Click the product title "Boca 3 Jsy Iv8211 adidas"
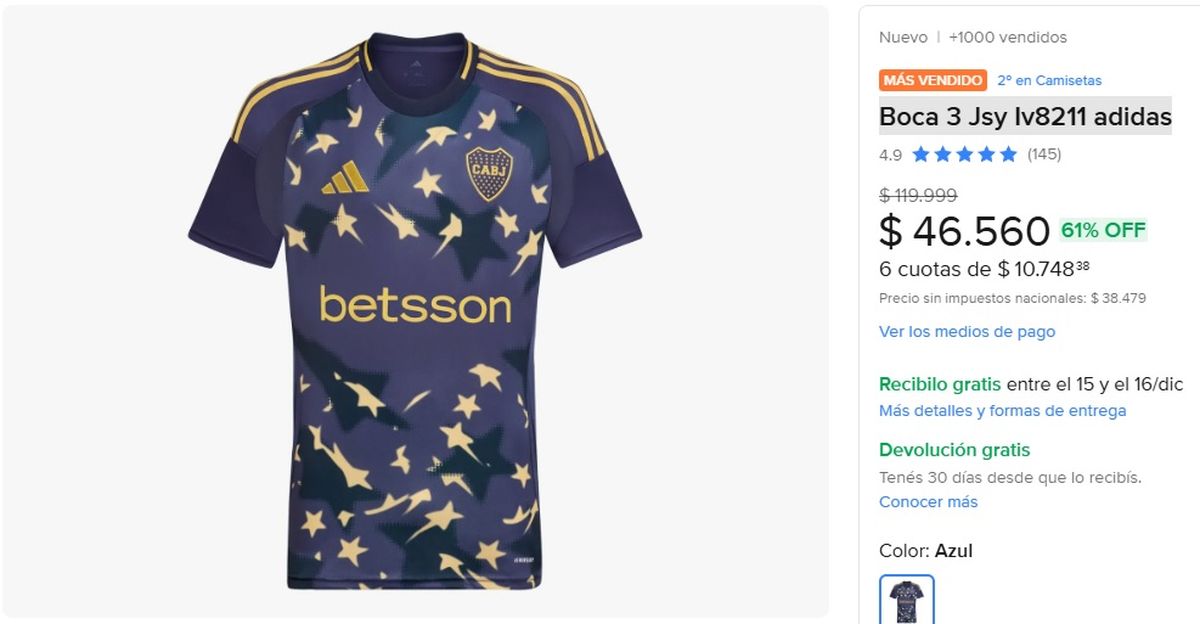 pos(1025,117)
